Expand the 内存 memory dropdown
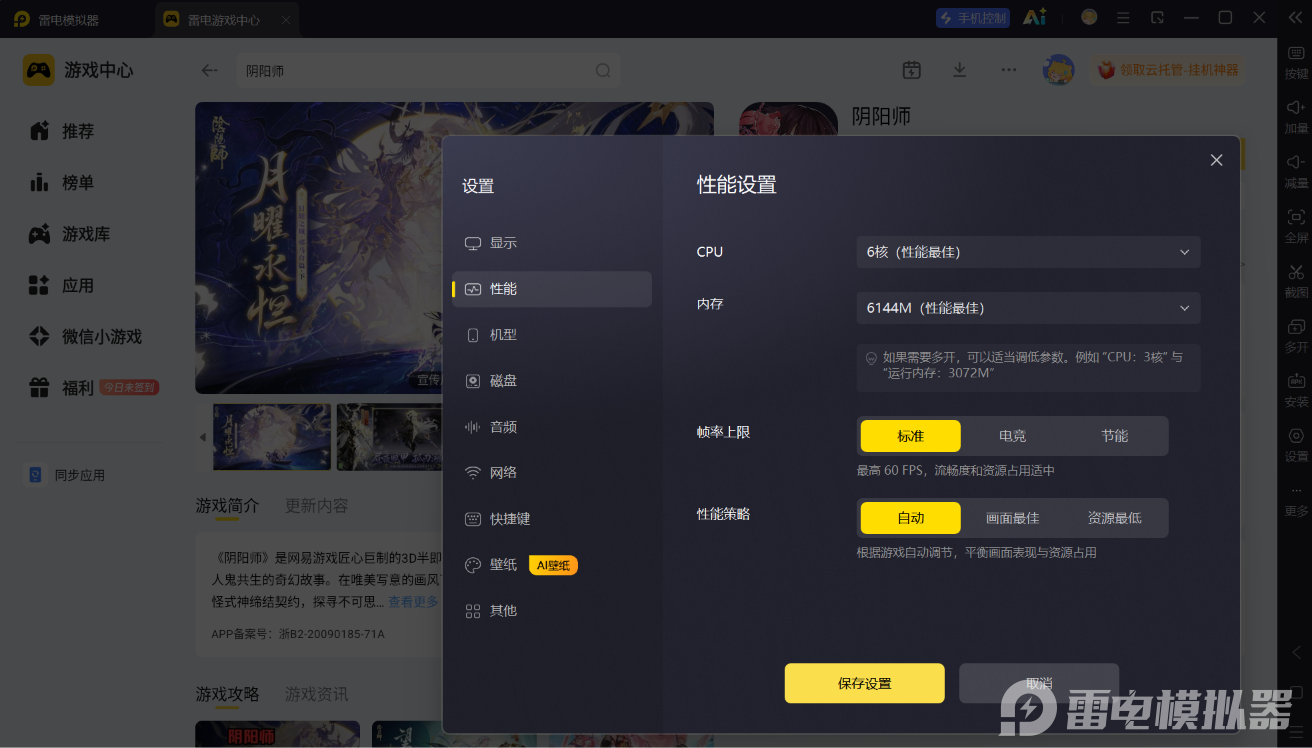The height and width of the screenshot is (748, 1312). 1028,308
